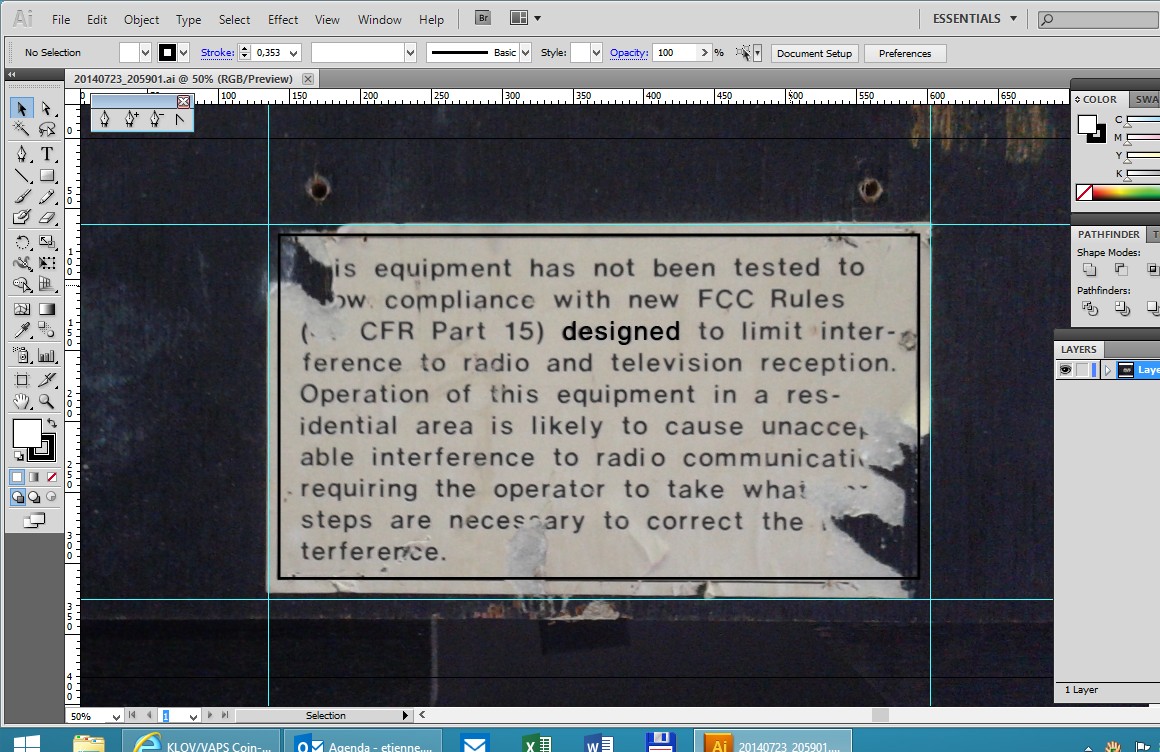Pick the Paintbrush tool
1160x752 pixels.
click(21, 196)
